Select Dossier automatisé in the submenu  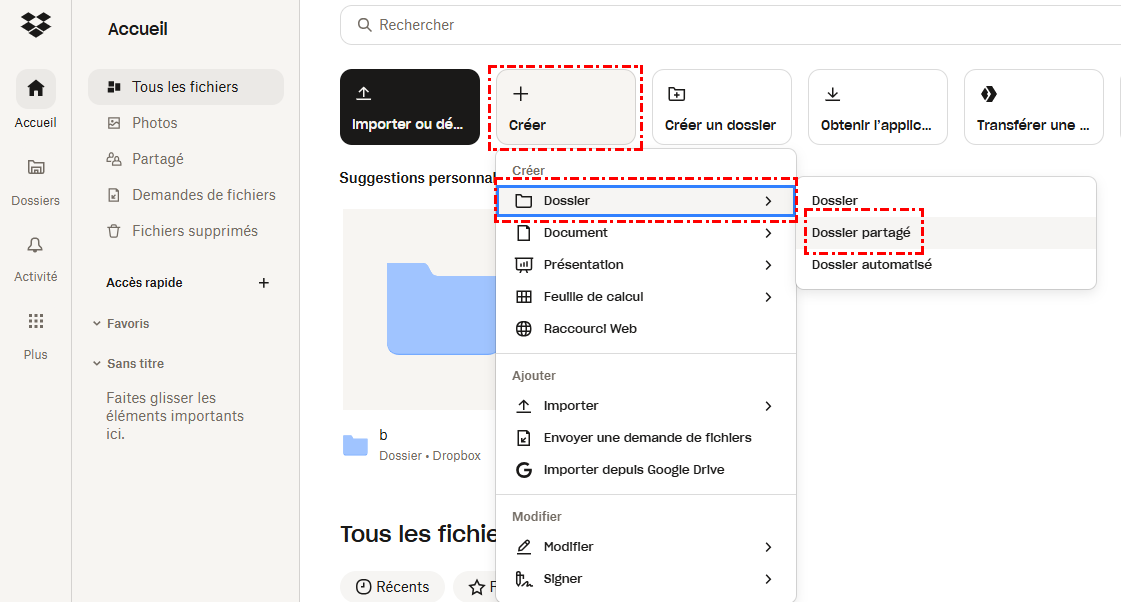(946, 265)
